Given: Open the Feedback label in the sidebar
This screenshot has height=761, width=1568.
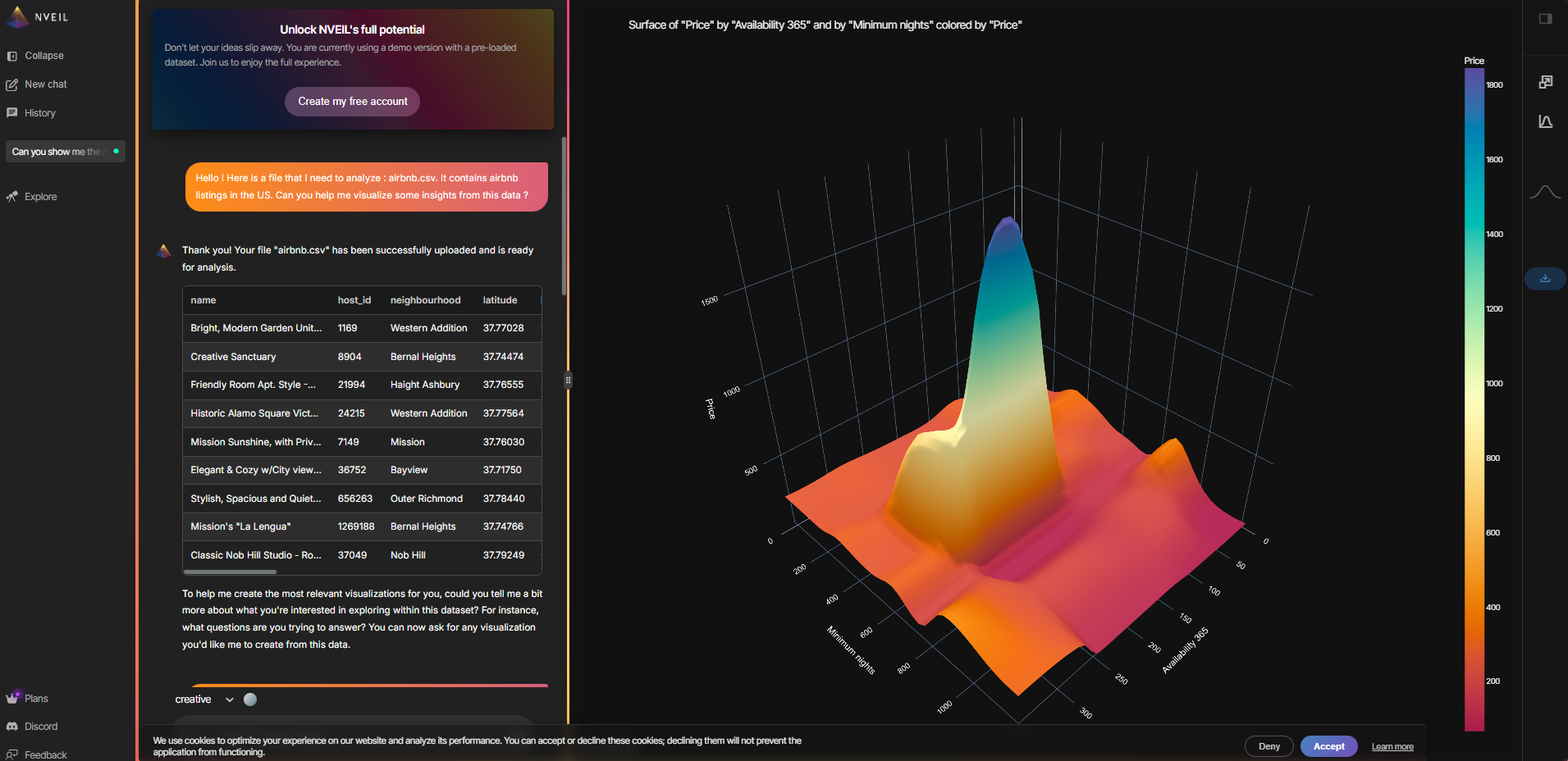Looking at the screenshot, I should pyautogui.click(x=46, y=755).
